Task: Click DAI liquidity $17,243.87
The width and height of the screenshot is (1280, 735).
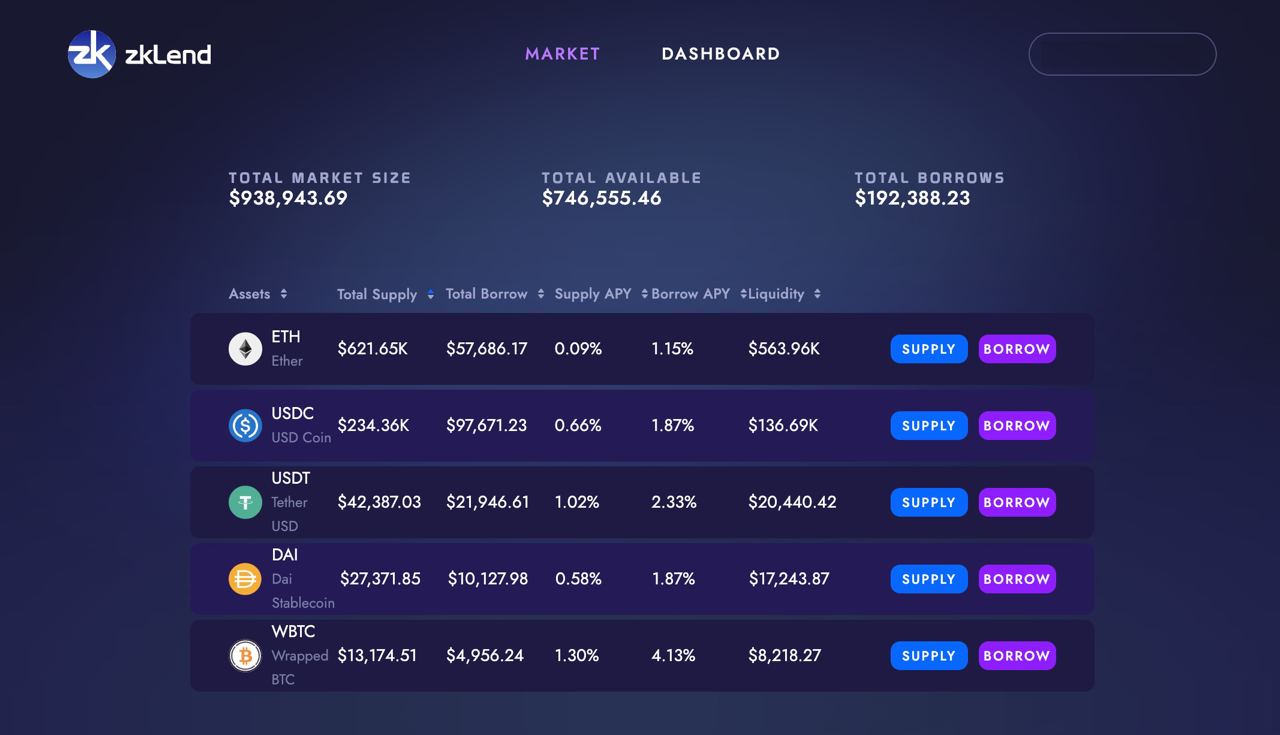Action: pyautogui.click(x=789, y=578)
